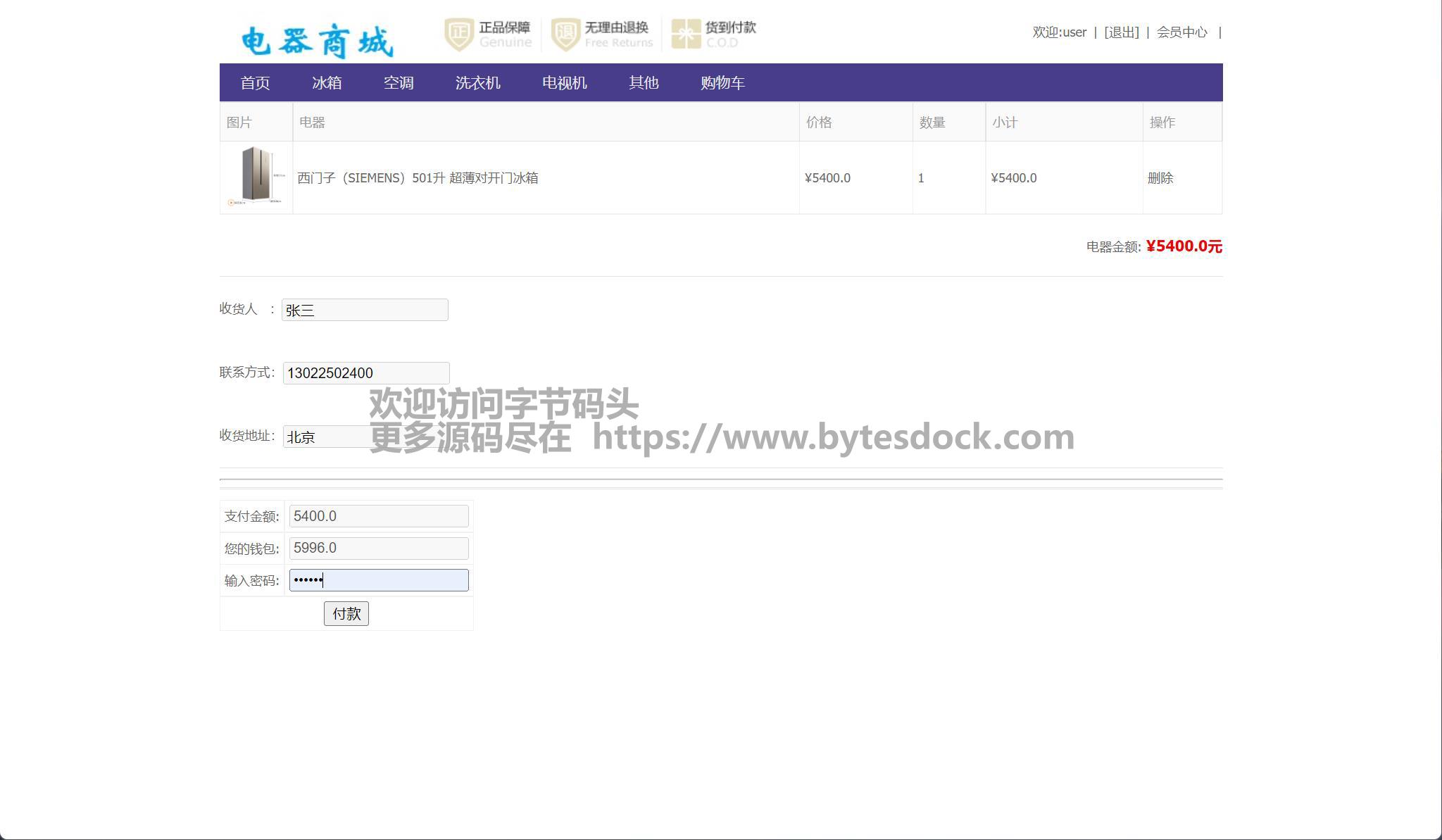Open the 冰箱 category
1442x840 pixels.
coord(327,83)
